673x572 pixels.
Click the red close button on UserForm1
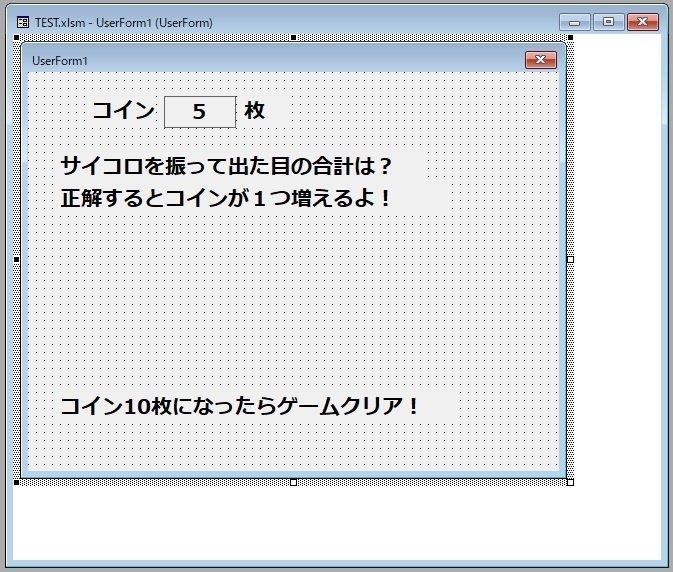point(541,60)
